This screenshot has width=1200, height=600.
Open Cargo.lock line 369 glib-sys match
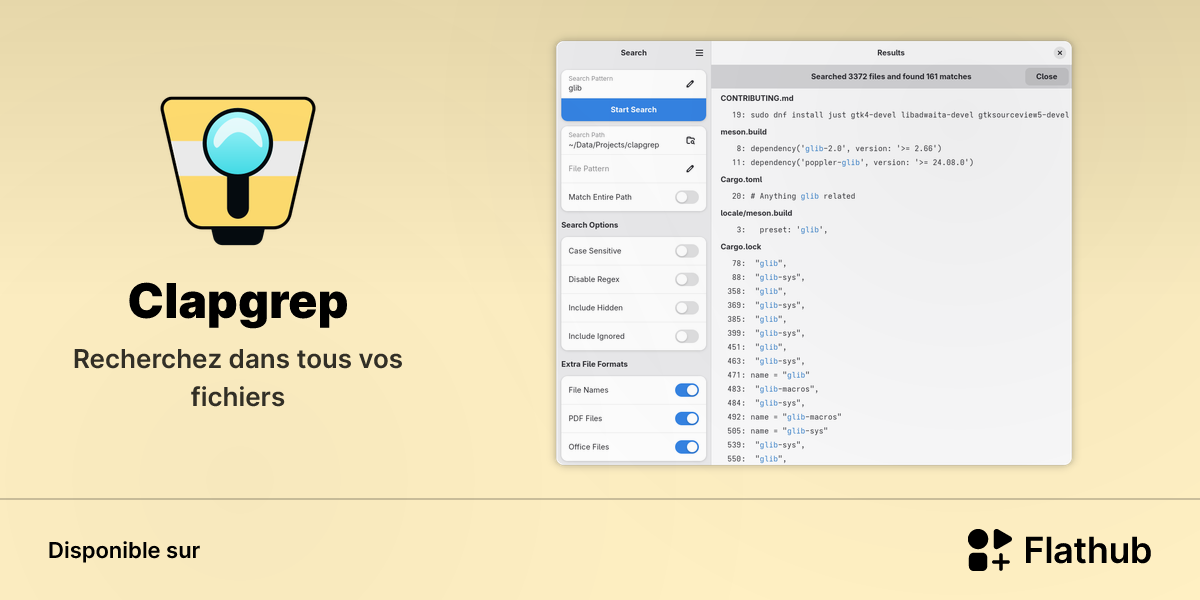click(x=766, y=305)
